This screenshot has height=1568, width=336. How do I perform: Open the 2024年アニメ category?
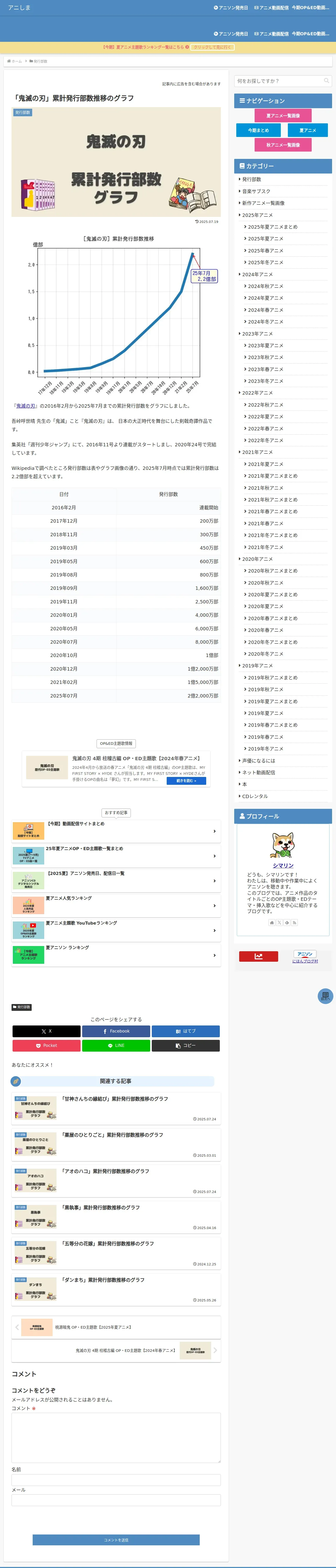pos(257,274)
